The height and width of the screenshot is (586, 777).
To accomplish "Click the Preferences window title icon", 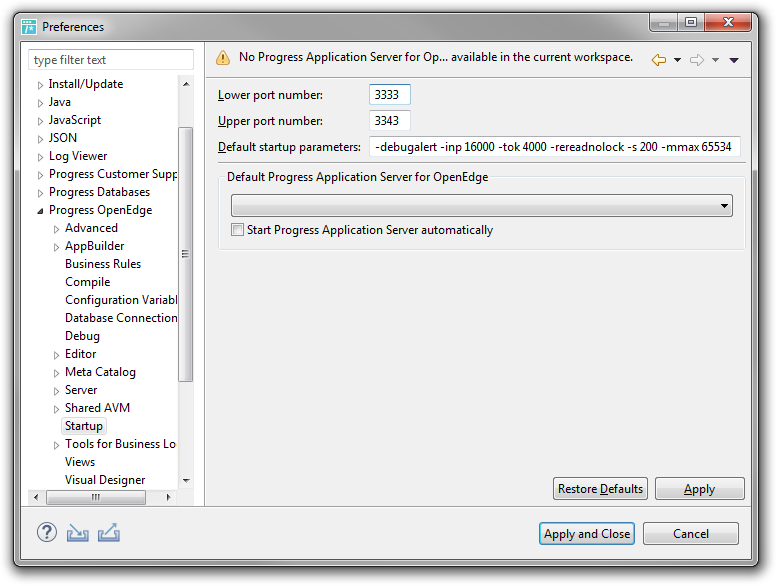I will tap(29, 27).
